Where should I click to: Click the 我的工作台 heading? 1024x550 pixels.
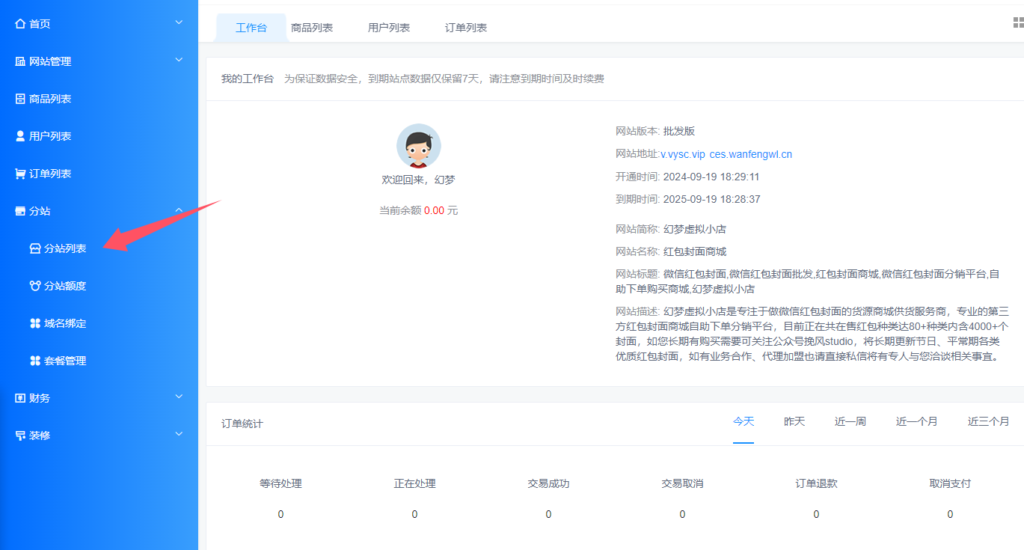(248, 79)
